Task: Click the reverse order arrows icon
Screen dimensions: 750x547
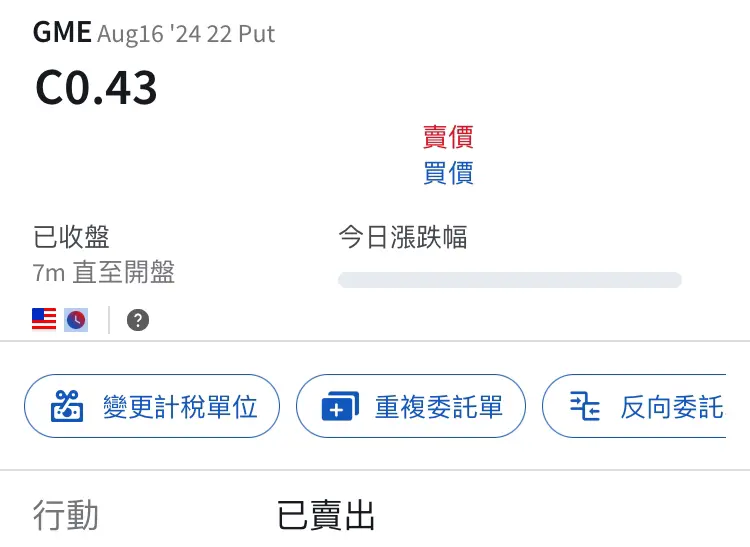Action: point(585,406)
